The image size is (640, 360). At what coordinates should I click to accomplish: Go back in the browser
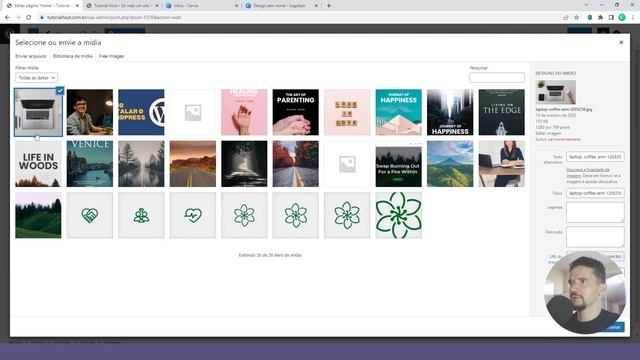coord(7,17)
